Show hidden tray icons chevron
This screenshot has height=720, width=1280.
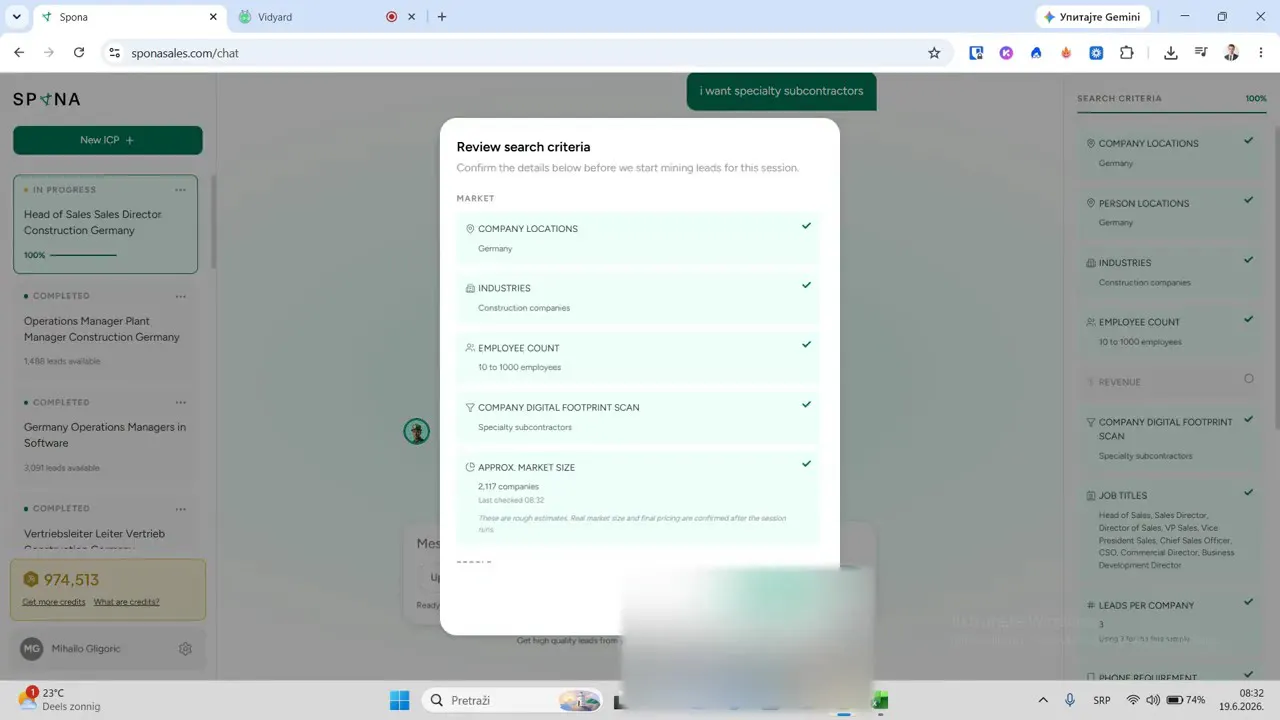click(x=1043, y=700)
